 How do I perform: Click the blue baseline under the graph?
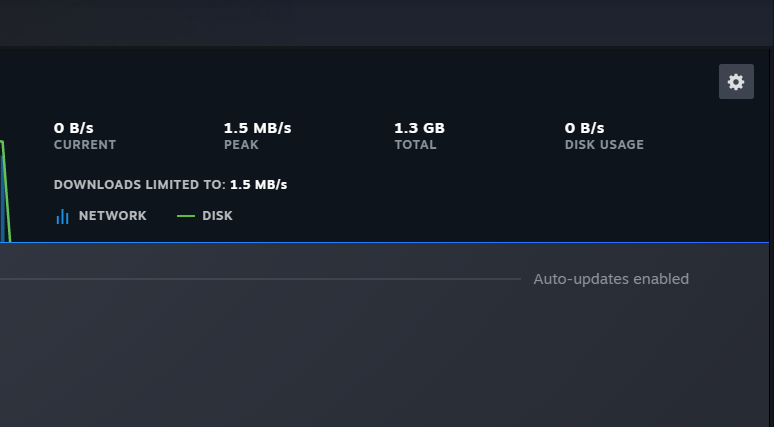point(400,243)
